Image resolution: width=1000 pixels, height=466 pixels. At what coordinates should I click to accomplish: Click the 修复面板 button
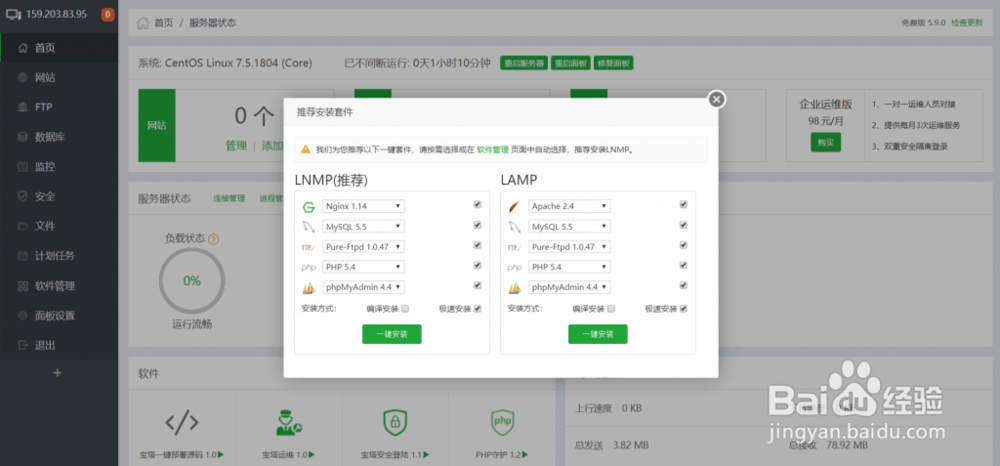tap(613, 63)
